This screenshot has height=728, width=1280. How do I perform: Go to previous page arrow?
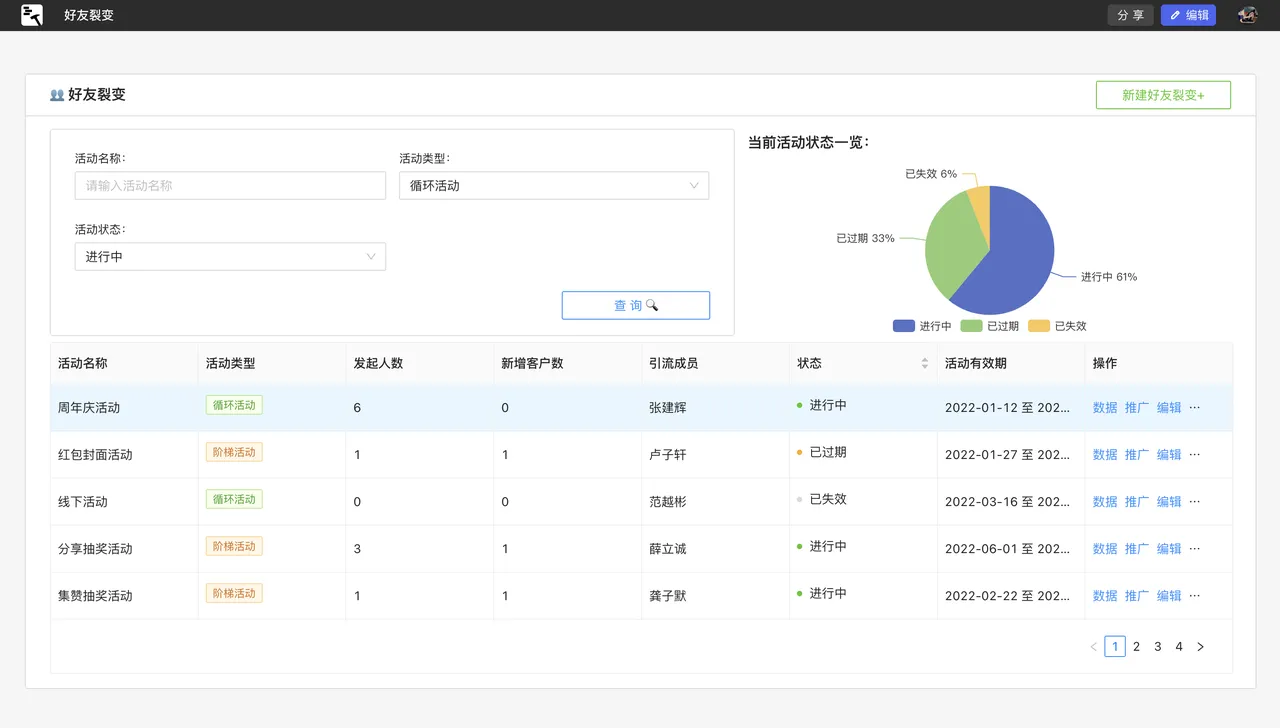coord(1093,647)
